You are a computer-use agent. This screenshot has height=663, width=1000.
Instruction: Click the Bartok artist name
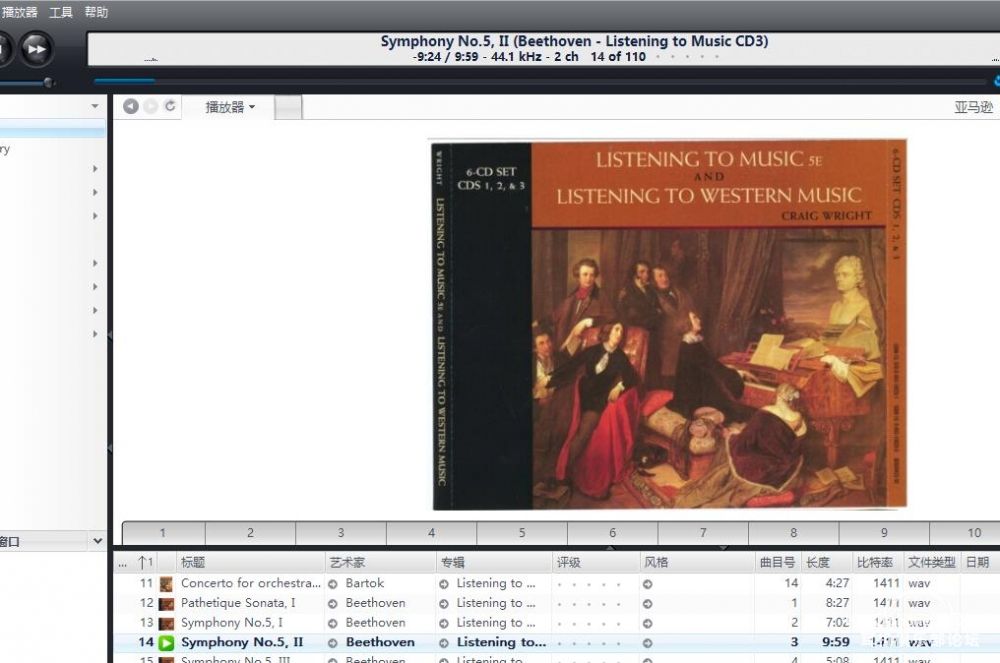pyautogui.click(x=365, y=583)
